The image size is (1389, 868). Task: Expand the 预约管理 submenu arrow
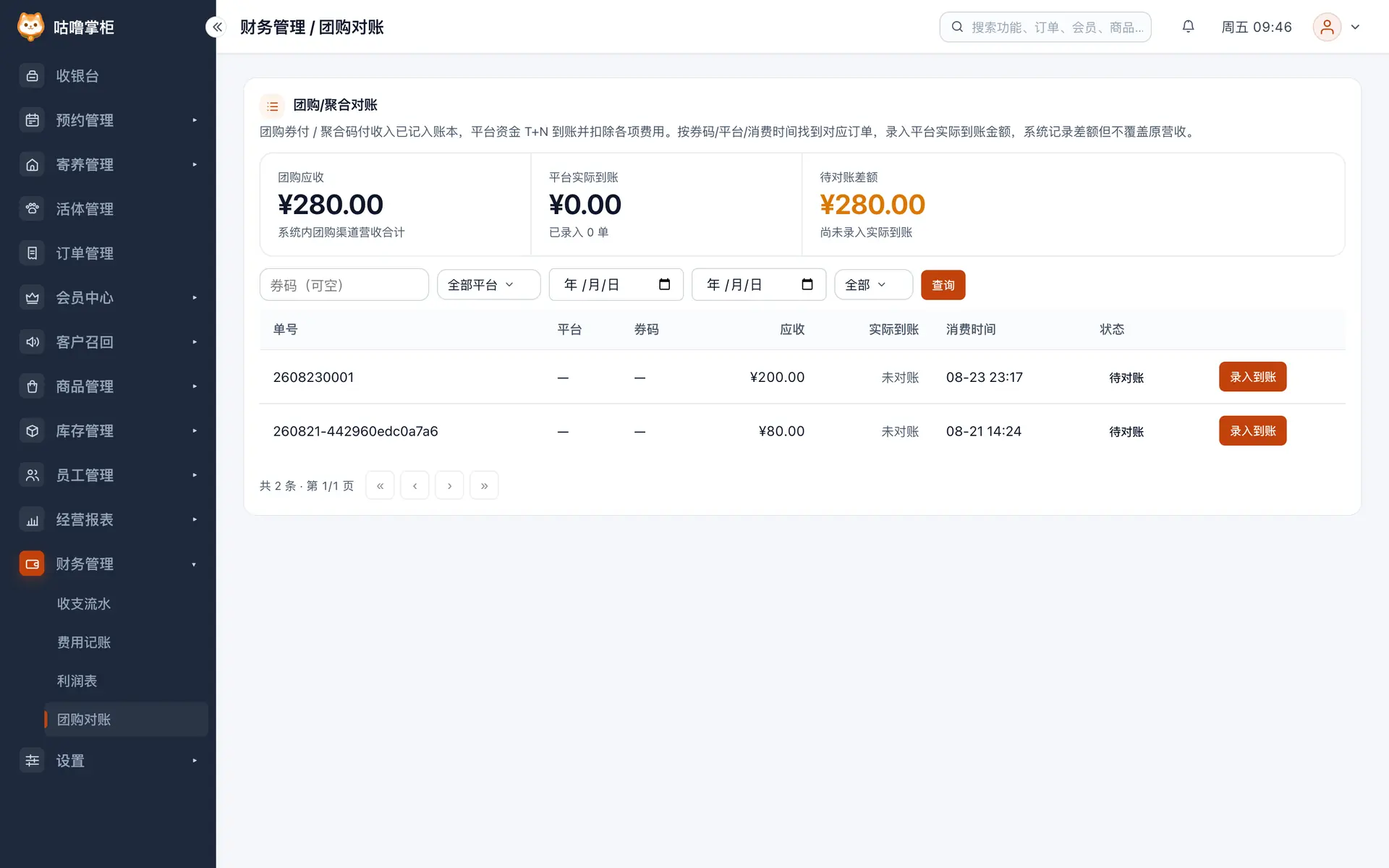point(195,120)
